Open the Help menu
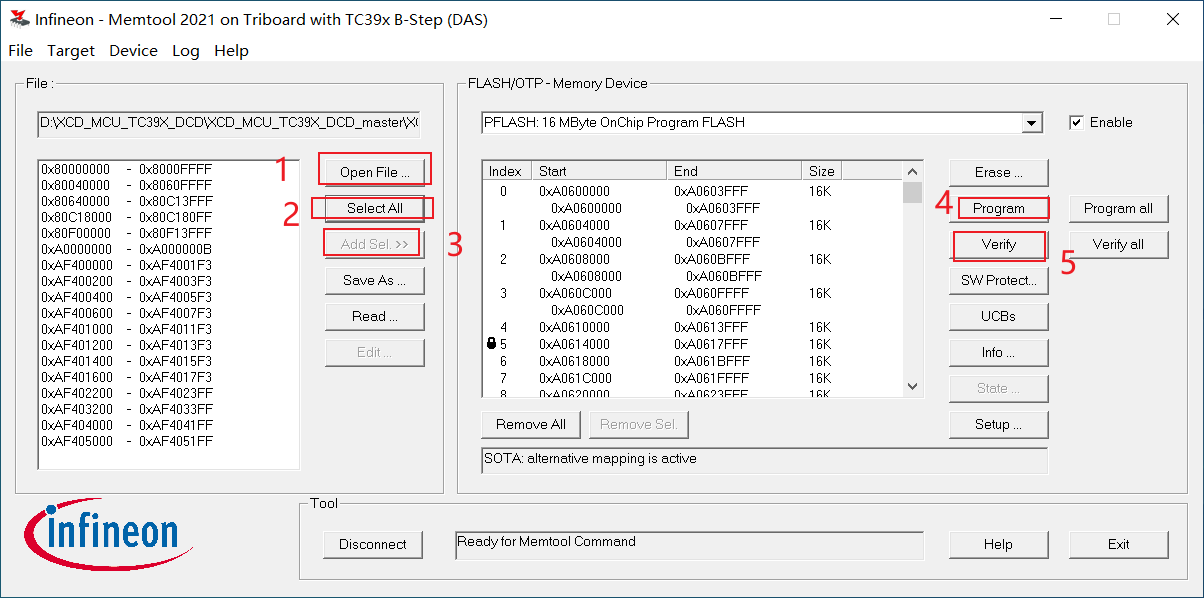The image size is (1204, 598). (231, 50)
